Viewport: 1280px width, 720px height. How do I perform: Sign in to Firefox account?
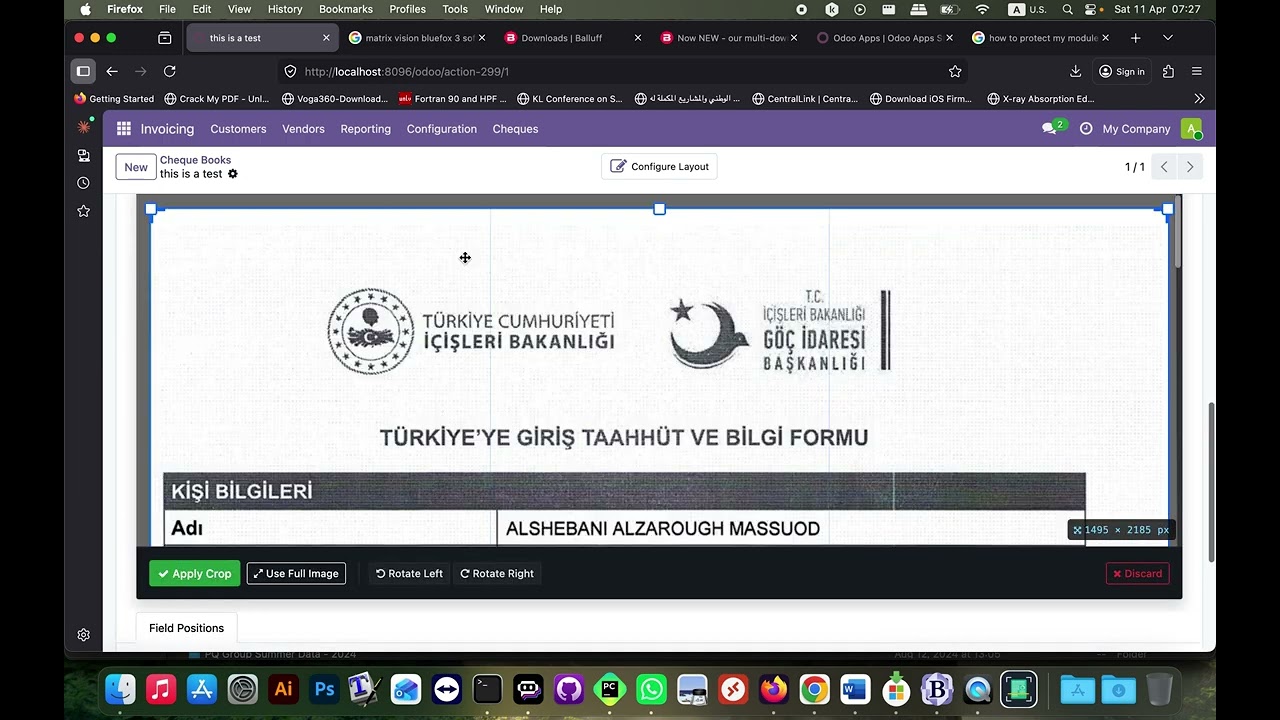coord(1122,71)
